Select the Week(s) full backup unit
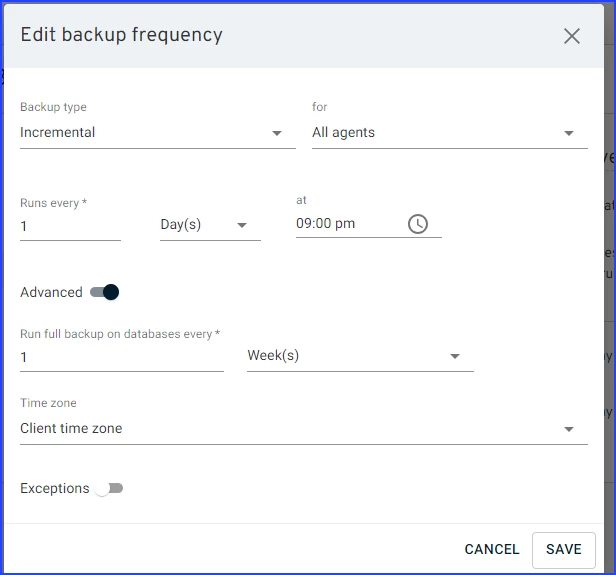 (273, 355)
